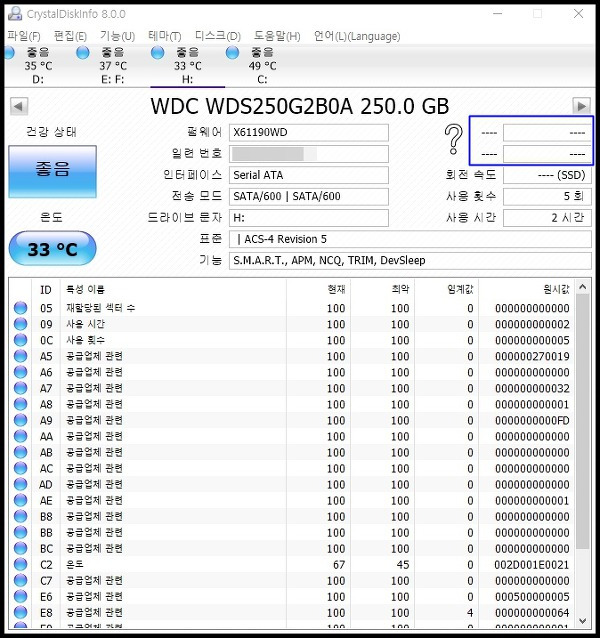This screenshot has height=638, width=600.
Task: Click the blurred serial number field
Action: coord(309,154)
